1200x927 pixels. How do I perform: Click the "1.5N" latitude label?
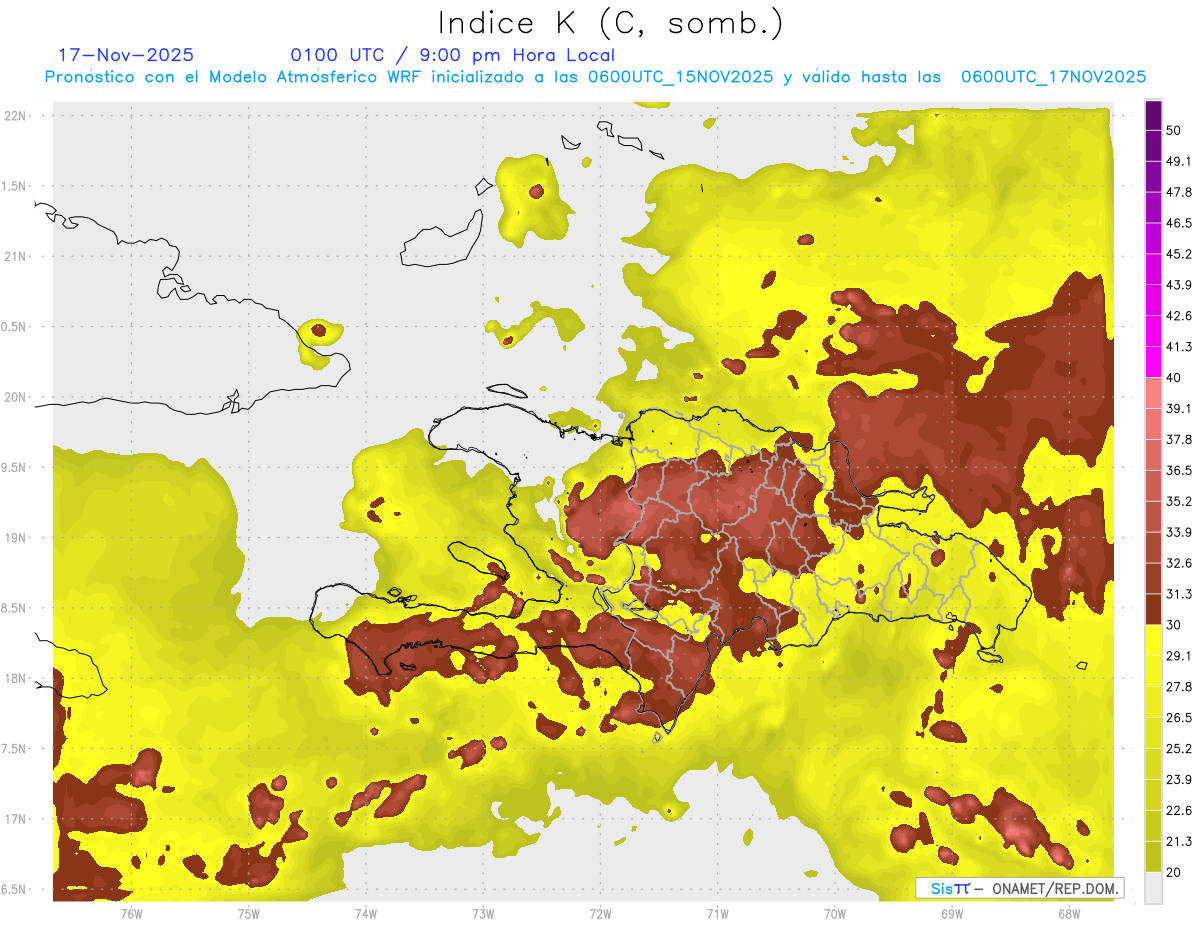15,187
